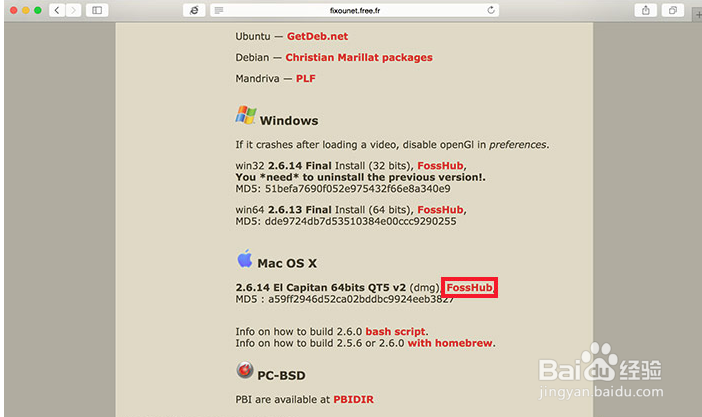The image size is (702, 417).
Task: Click the Windows section heading
Action: click(289, 120)
